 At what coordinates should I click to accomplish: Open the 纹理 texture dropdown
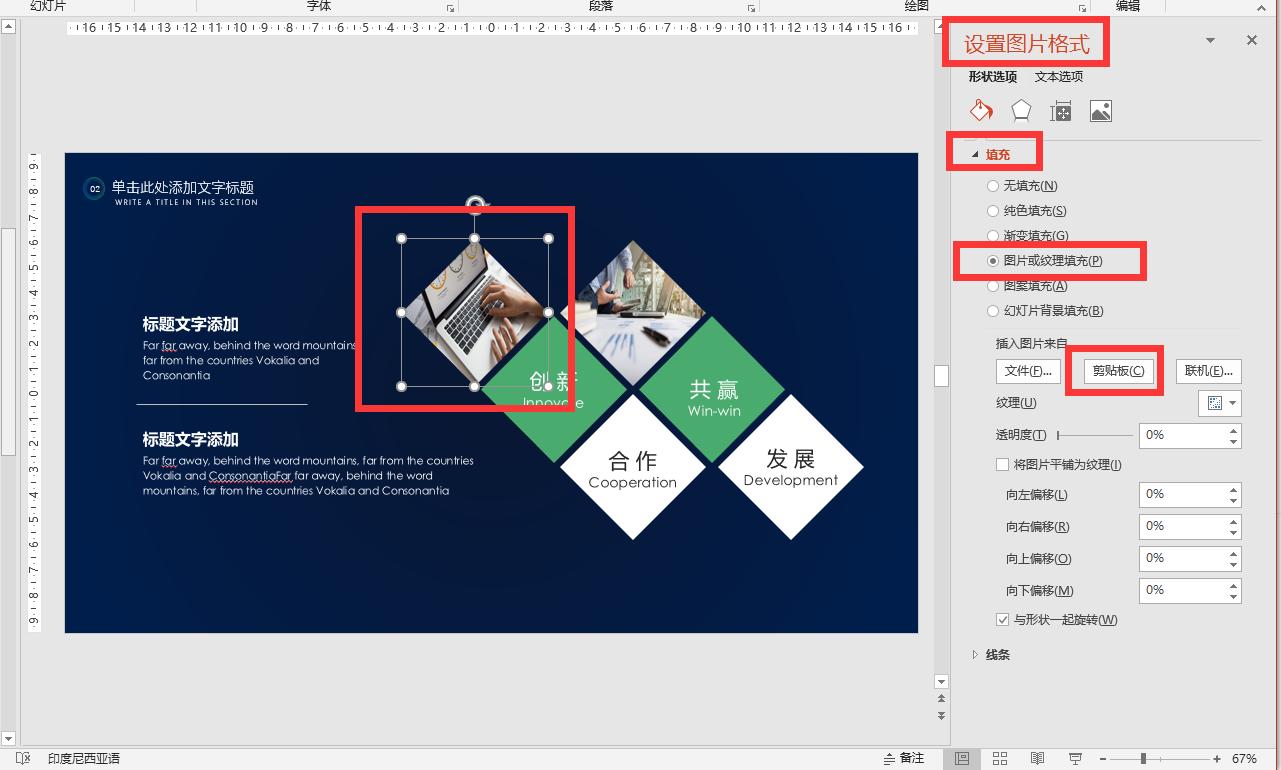pos(1220,403)
